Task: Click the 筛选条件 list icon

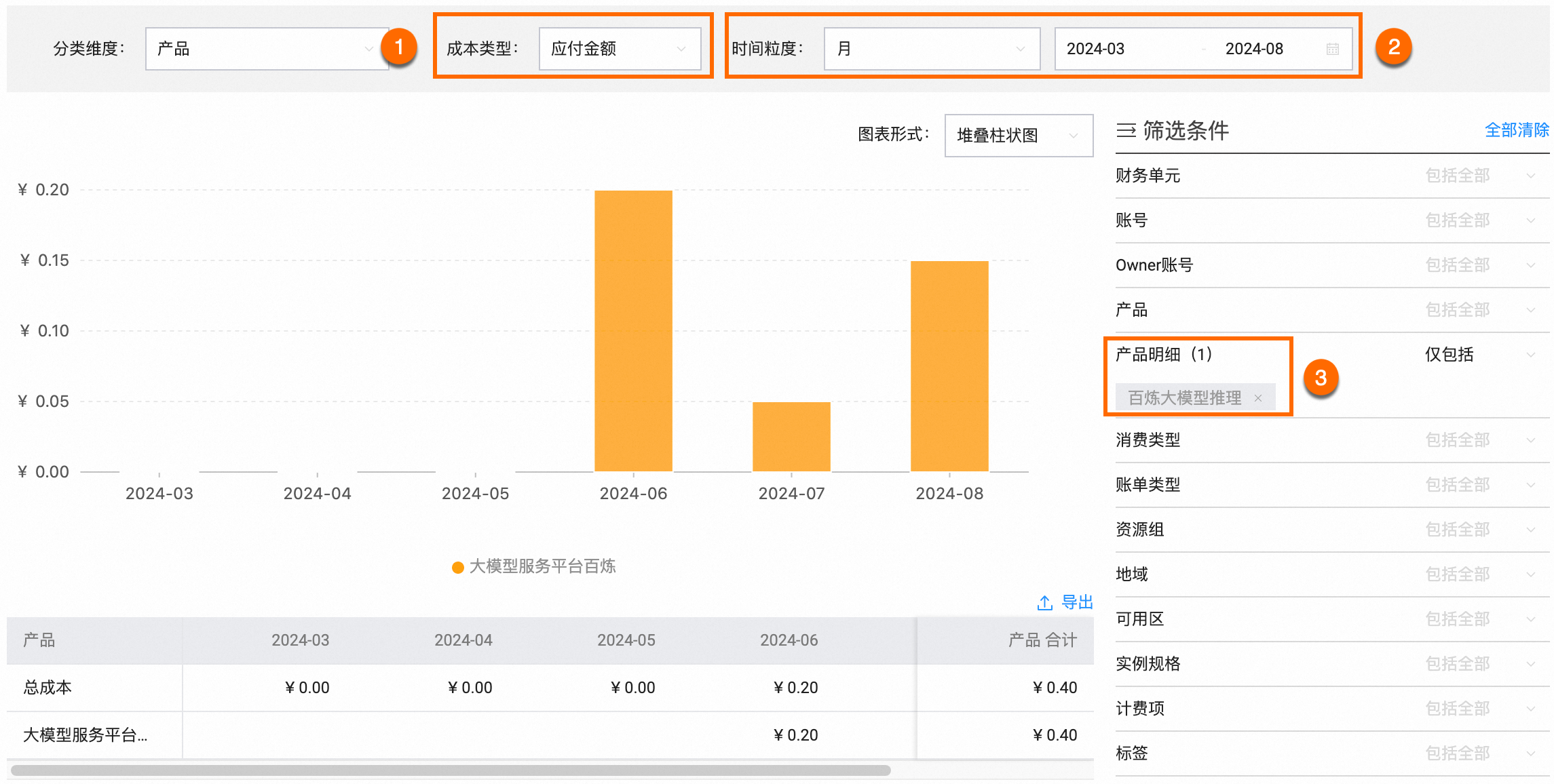Action: point(1126,130)
